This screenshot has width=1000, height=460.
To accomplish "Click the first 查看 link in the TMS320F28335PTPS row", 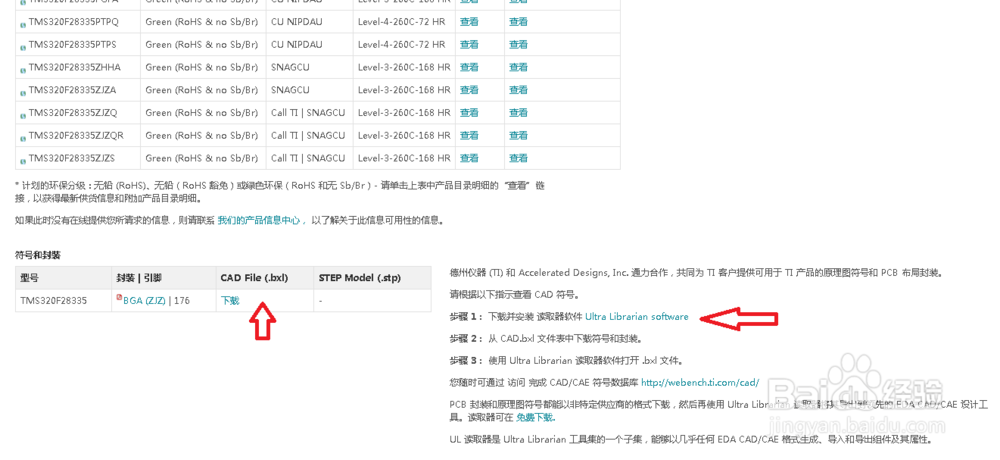I will [x=469, y=45].
